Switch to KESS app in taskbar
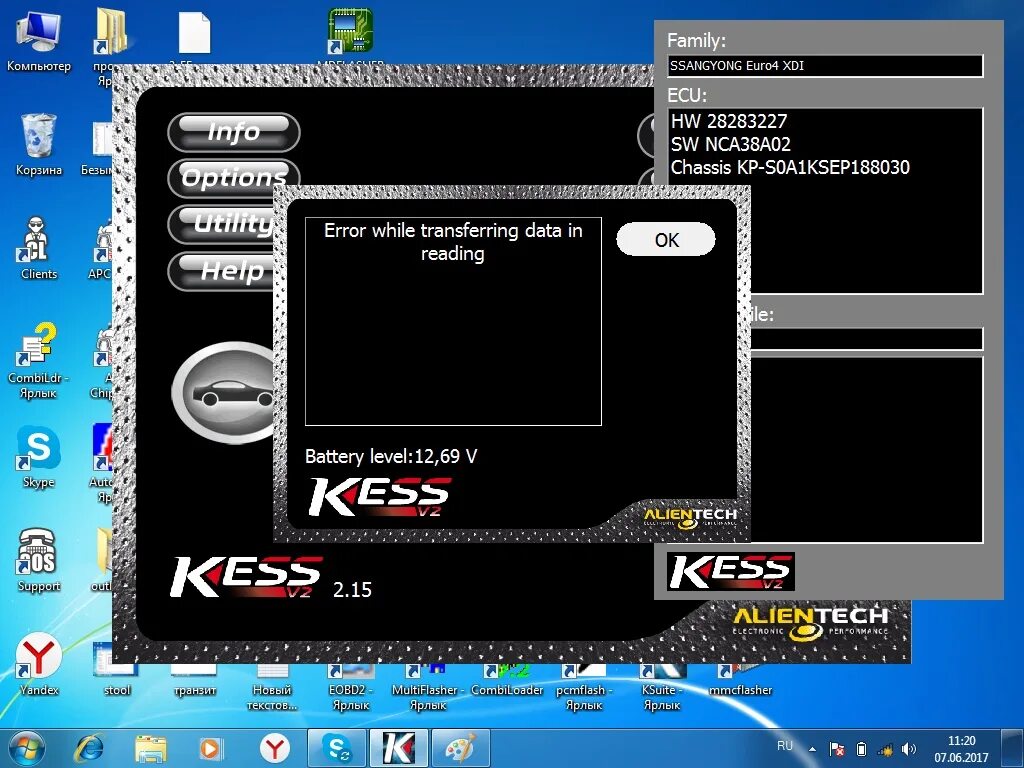Image resolution: width=1024 pixels, height=768 pixels. 398,748
